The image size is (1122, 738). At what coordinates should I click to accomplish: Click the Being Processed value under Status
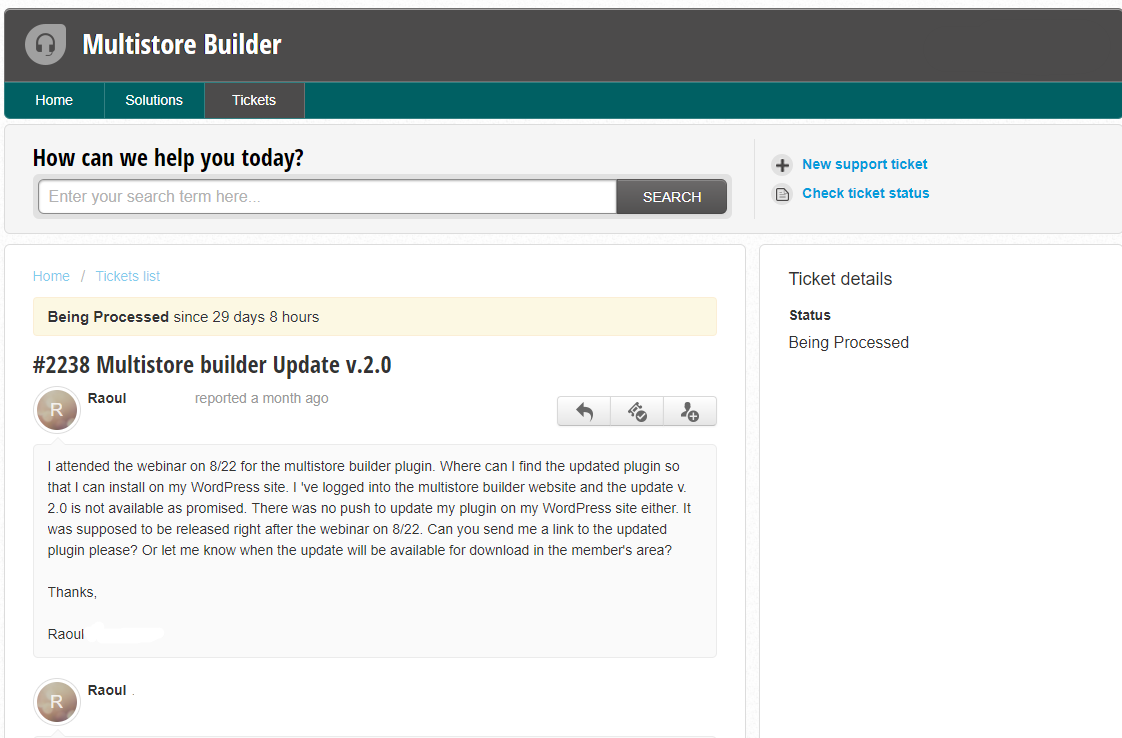tap(849, 343)
